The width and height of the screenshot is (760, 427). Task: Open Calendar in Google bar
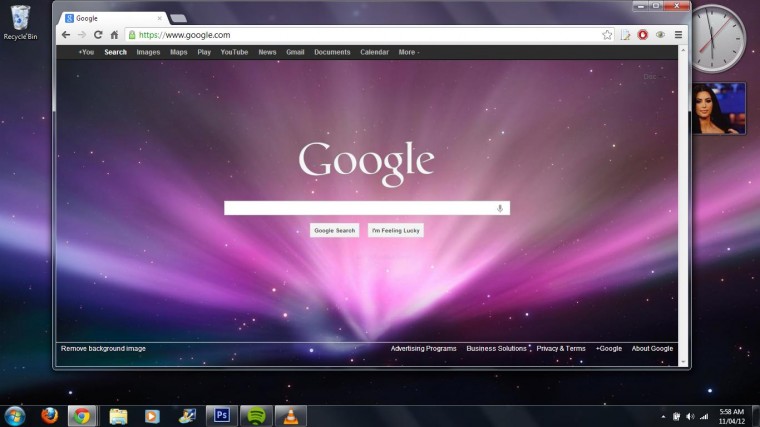[x=374, y=52]
